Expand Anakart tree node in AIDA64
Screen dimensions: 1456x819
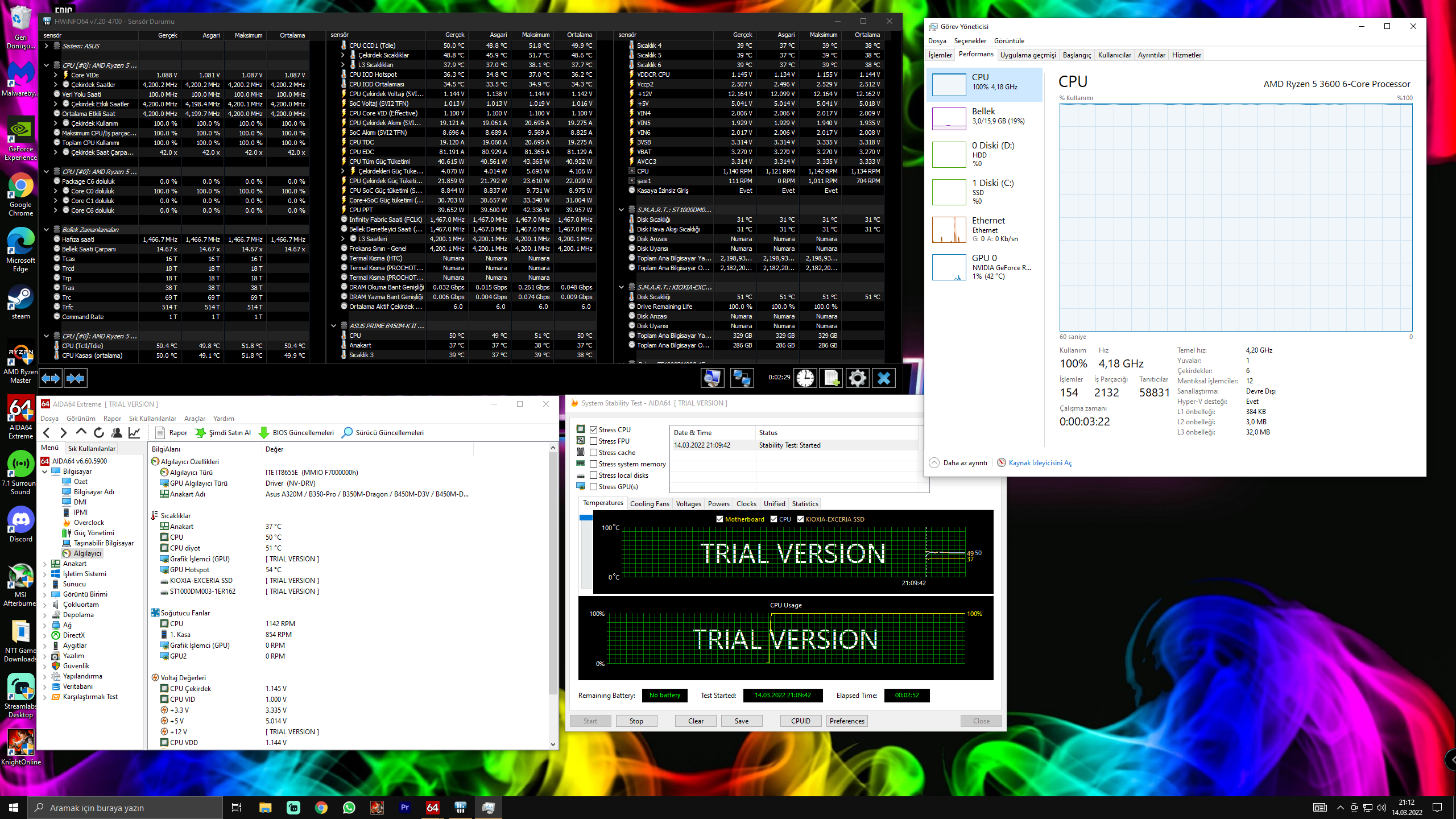pos(45,564)
